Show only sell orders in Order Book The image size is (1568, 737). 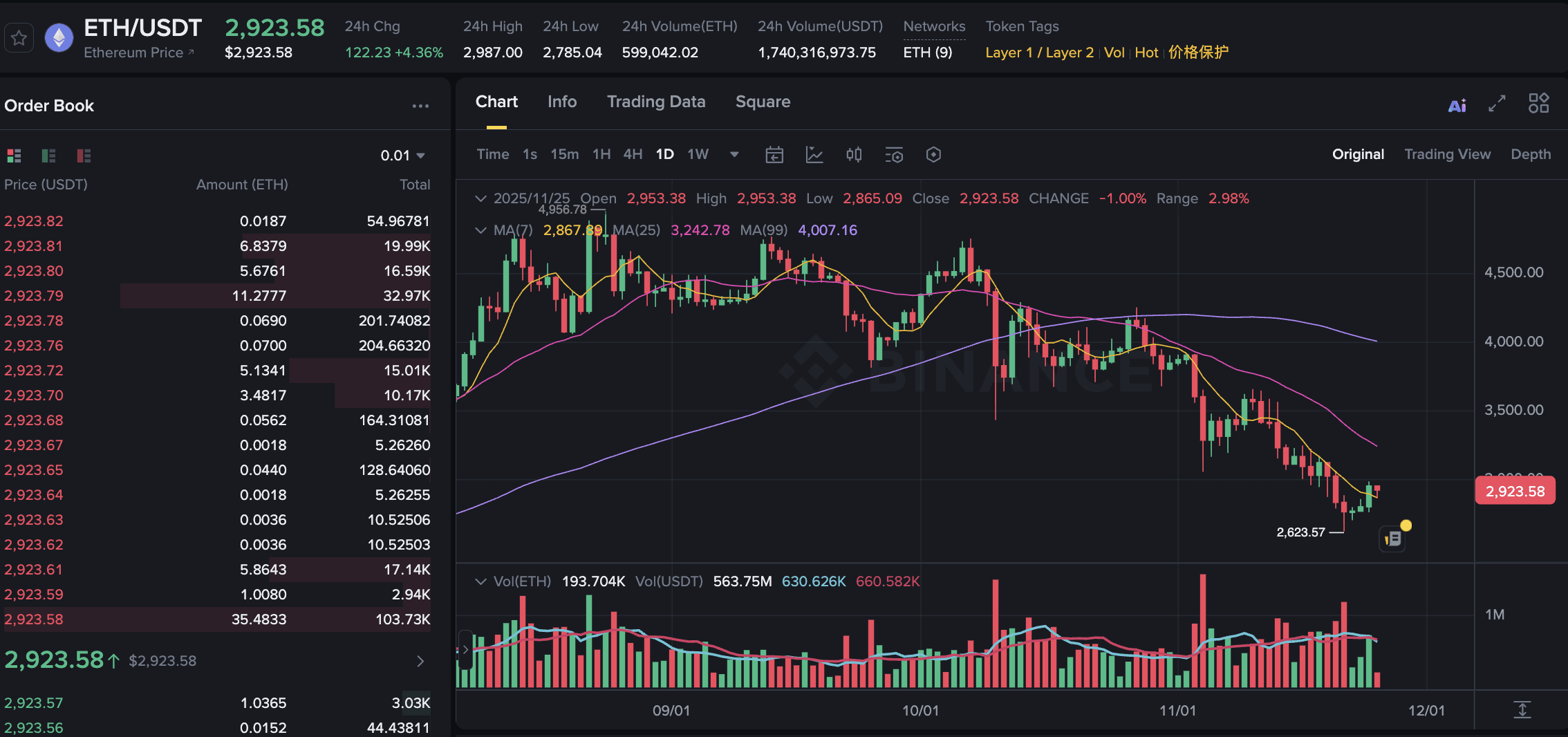tap(82, 156)
